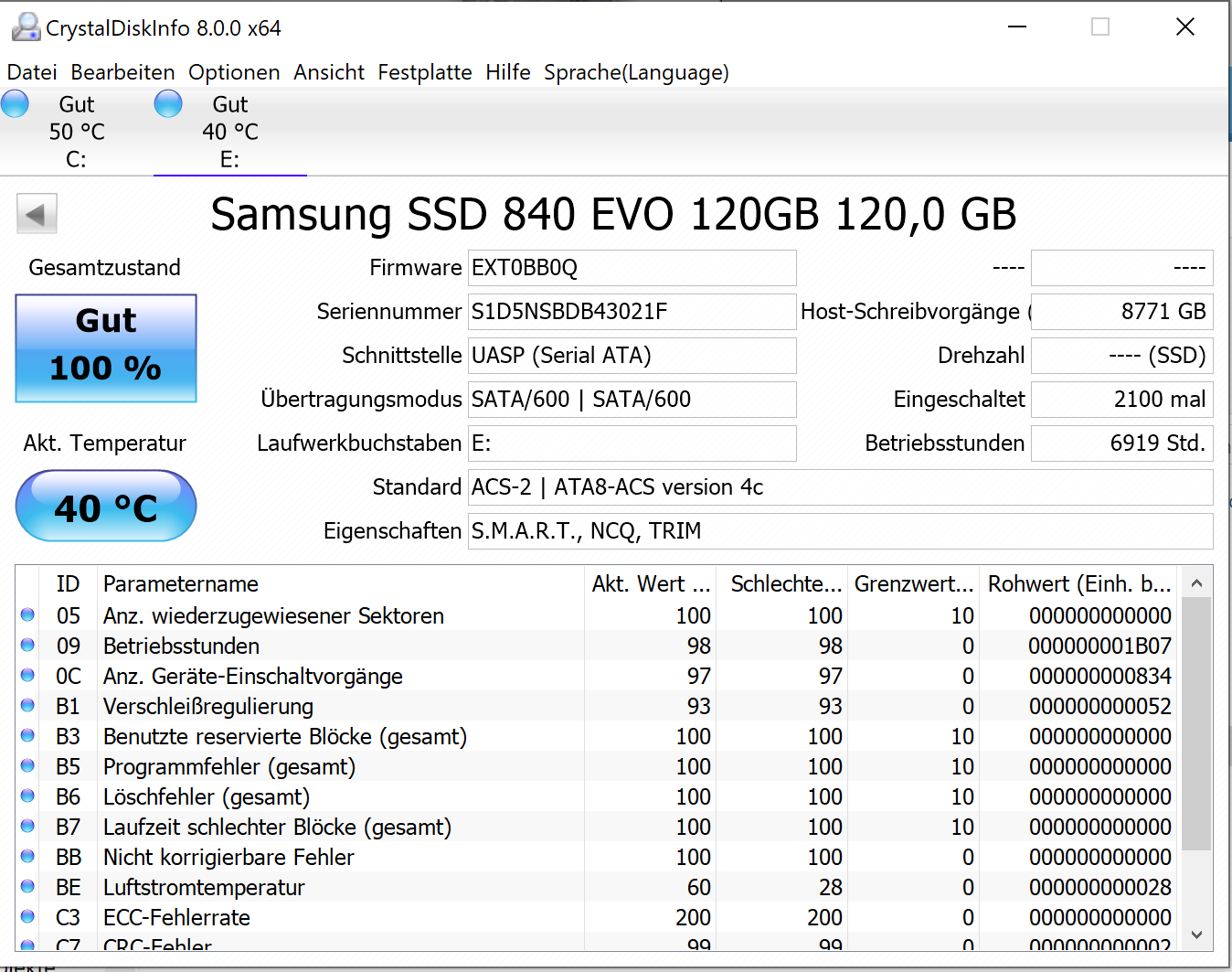Click raw value 000000000052

(1099, 706)
